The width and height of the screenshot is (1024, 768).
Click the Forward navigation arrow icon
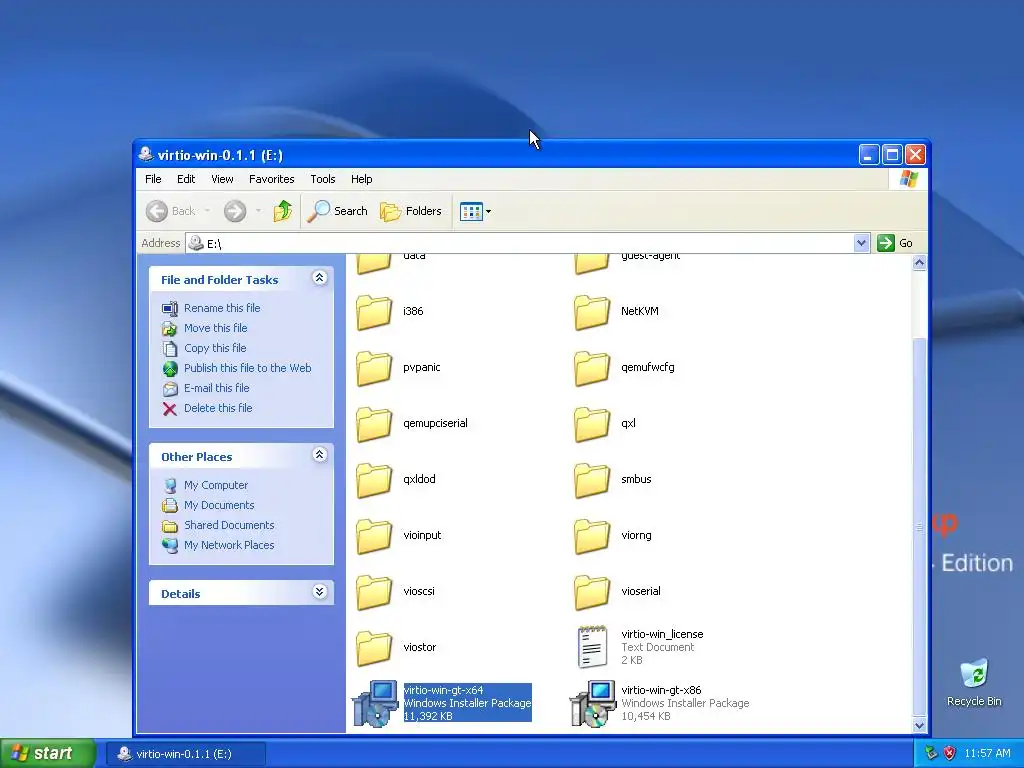coord(235,211)
